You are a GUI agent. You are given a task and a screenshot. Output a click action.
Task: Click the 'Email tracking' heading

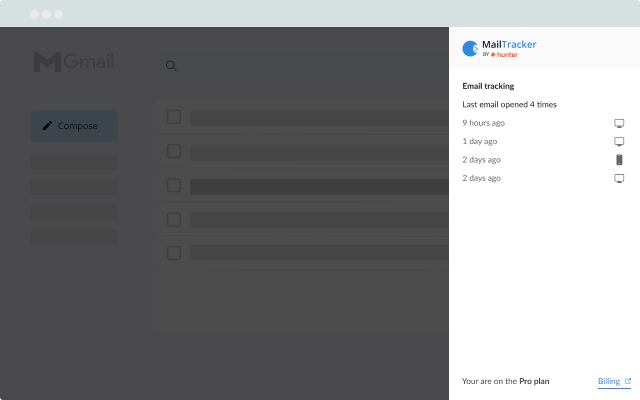click(x=488, y=86)
